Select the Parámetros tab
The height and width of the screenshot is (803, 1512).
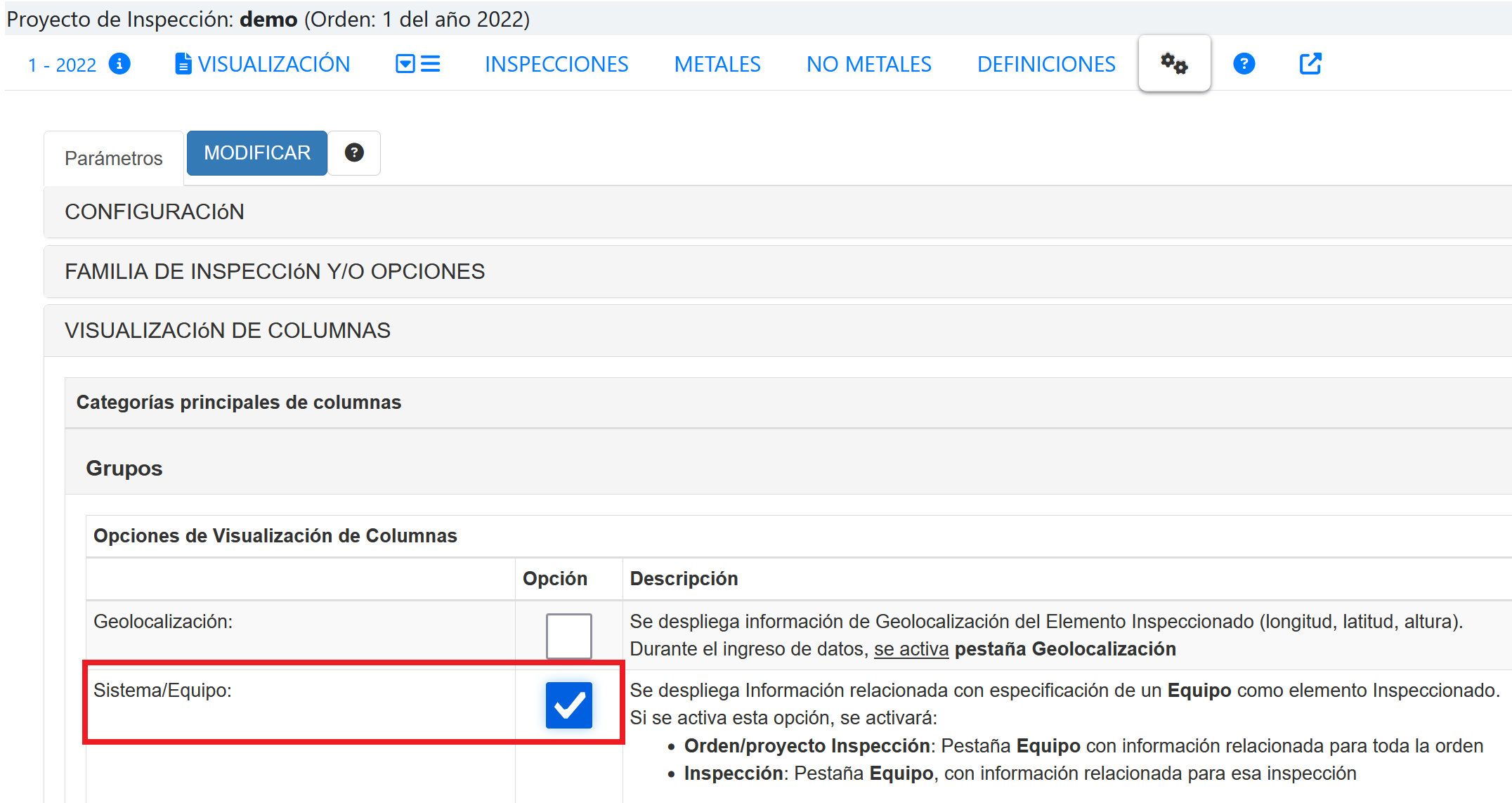[x=114, y=158]
